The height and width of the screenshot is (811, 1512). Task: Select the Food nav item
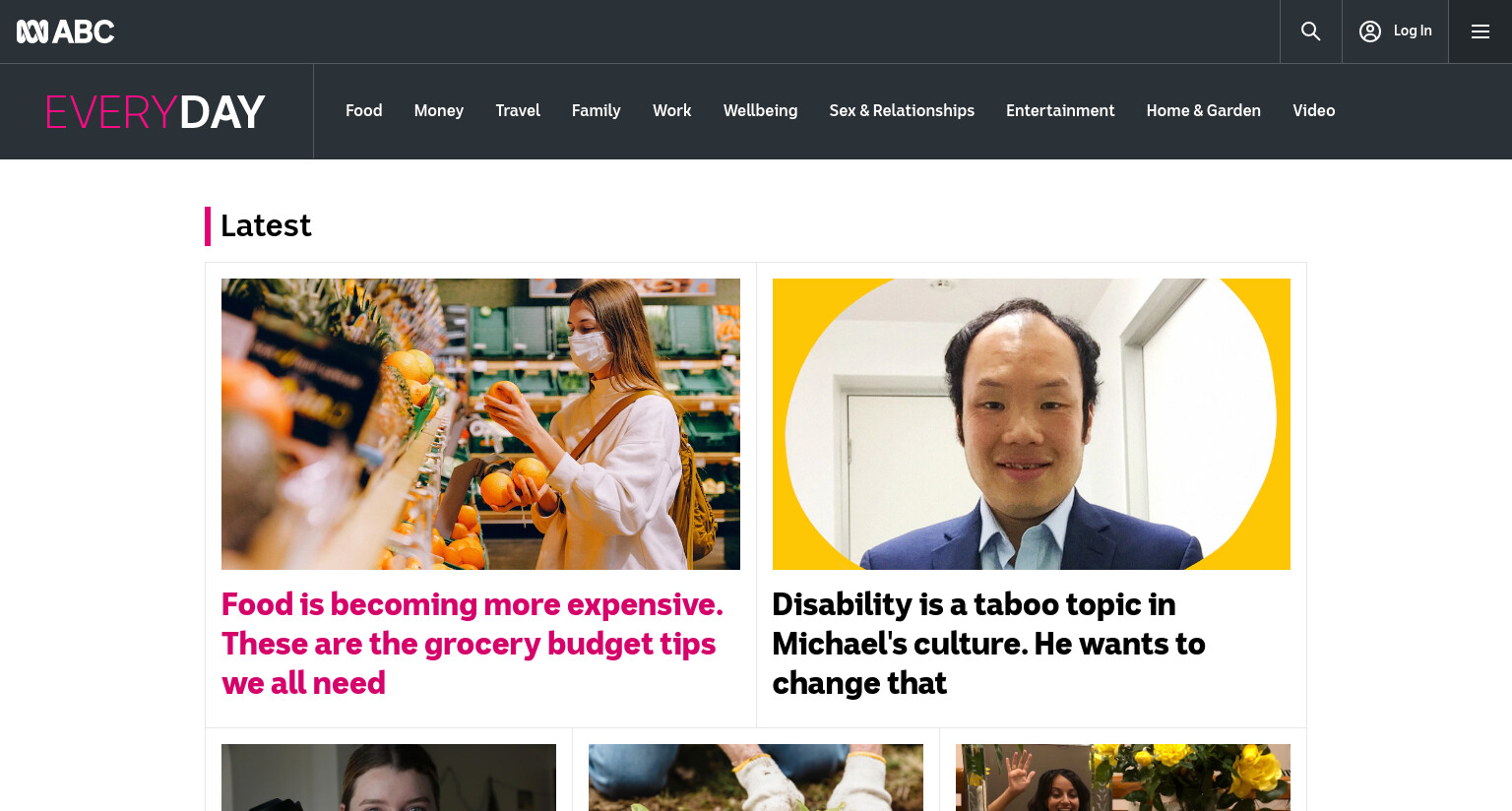click(x=363, y=111)
